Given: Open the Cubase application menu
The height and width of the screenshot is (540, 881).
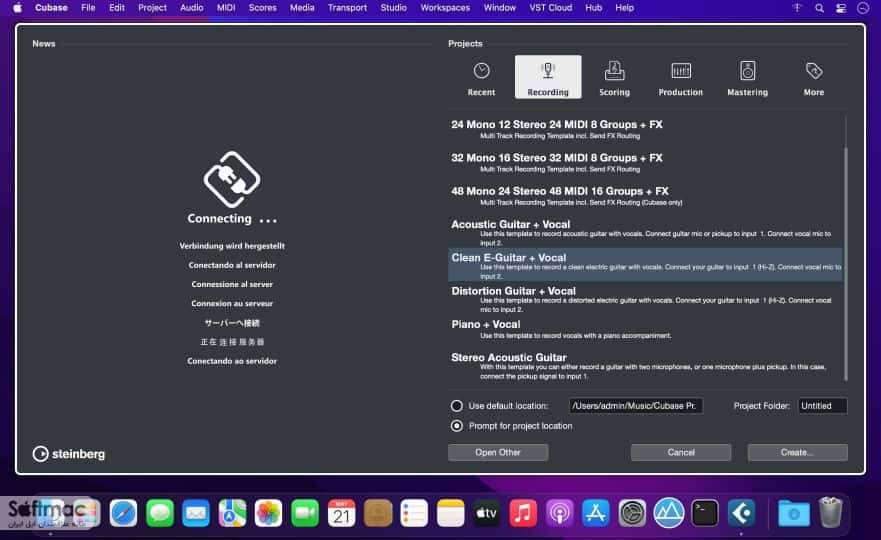Looking at the screenshot, I should (x=51, y=8).
